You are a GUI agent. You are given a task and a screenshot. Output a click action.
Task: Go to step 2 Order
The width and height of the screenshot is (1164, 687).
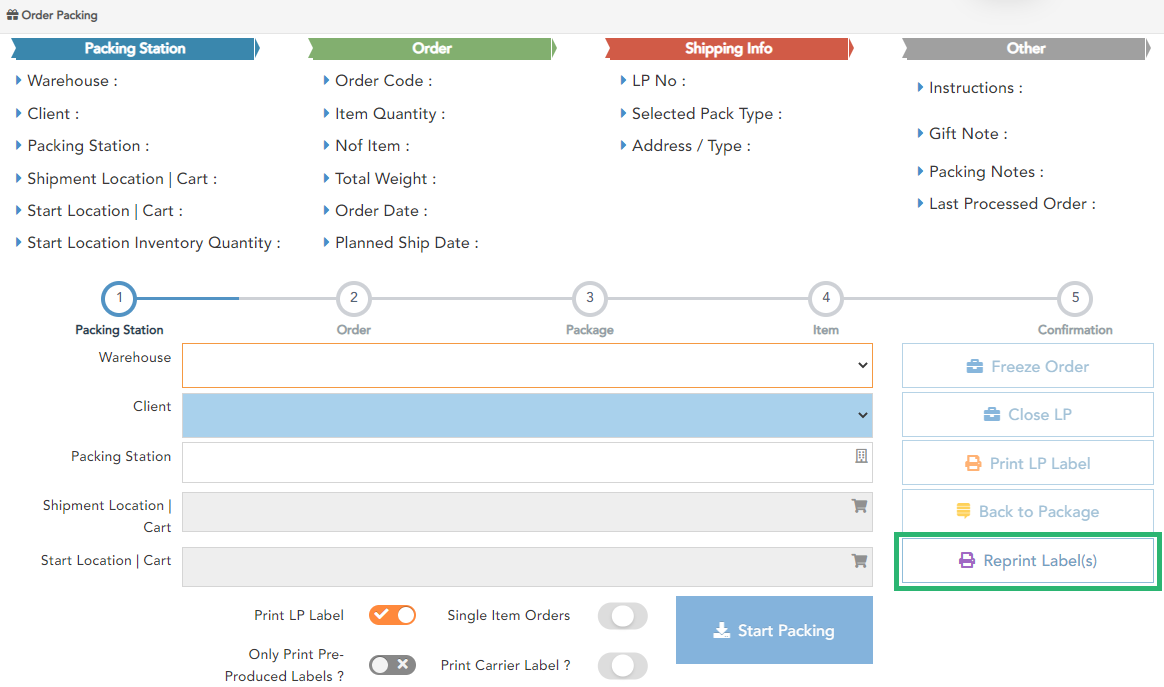click(353, 299)
